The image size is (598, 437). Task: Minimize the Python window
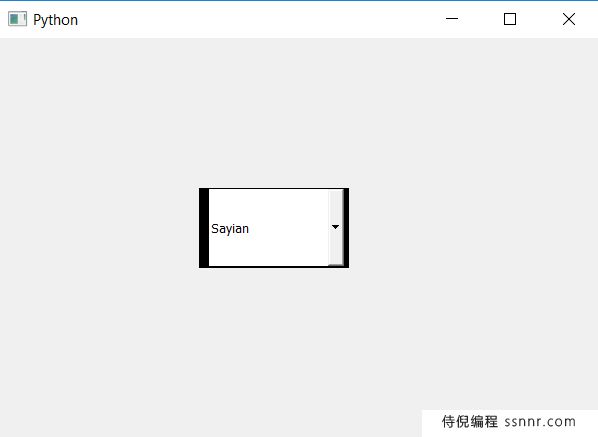[x=452, y=19]
